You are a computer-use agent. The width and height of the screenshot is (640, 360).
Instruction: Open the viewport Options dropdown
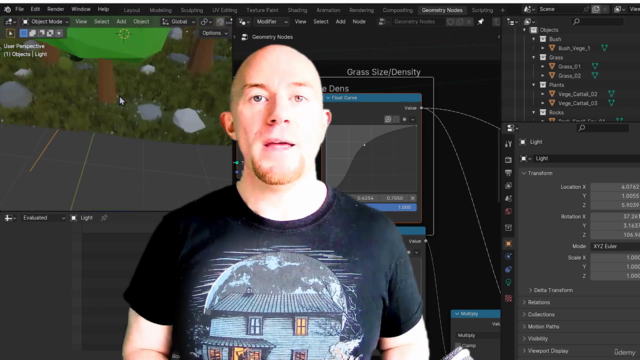click(214, 33)
